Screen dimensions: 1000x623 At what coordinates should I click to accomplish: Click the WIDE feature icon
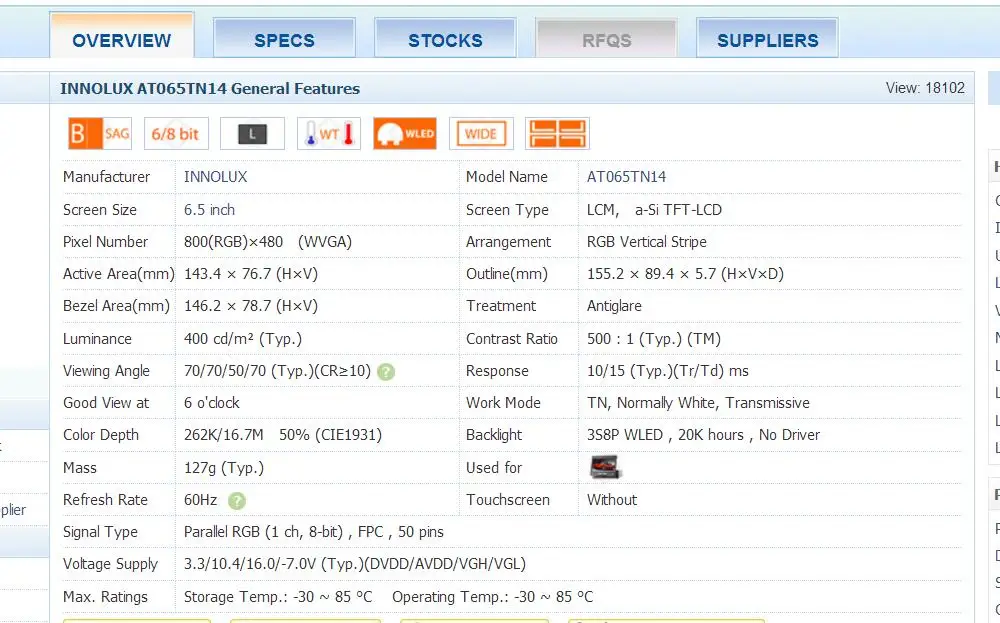[x=481, y=134]
